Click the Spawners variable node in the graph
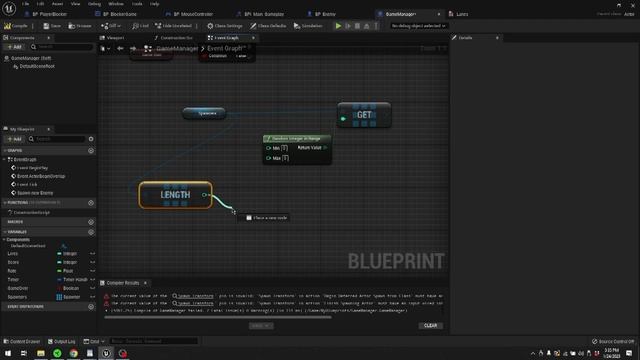 pos(204,113)
